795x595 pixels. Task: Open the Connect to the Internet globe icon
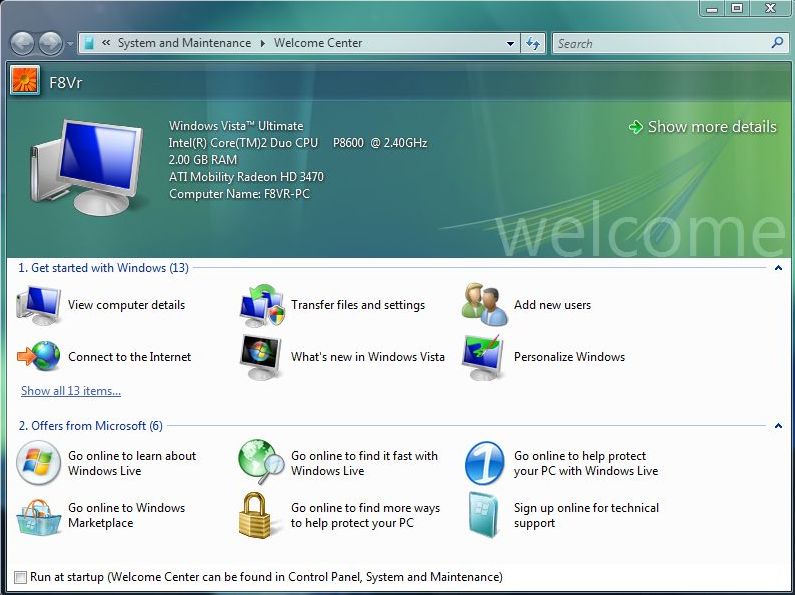[x=39, y=357]
